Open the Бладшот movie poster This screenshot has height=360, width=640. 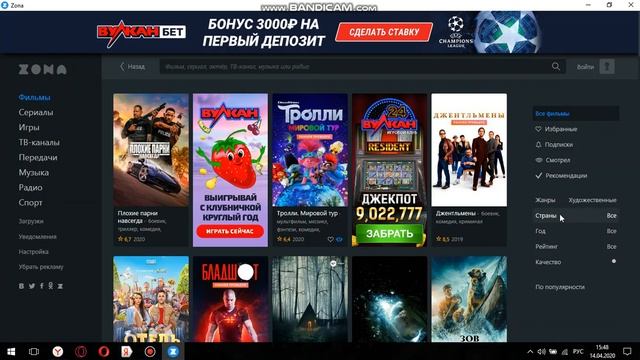tap(231, 299)
